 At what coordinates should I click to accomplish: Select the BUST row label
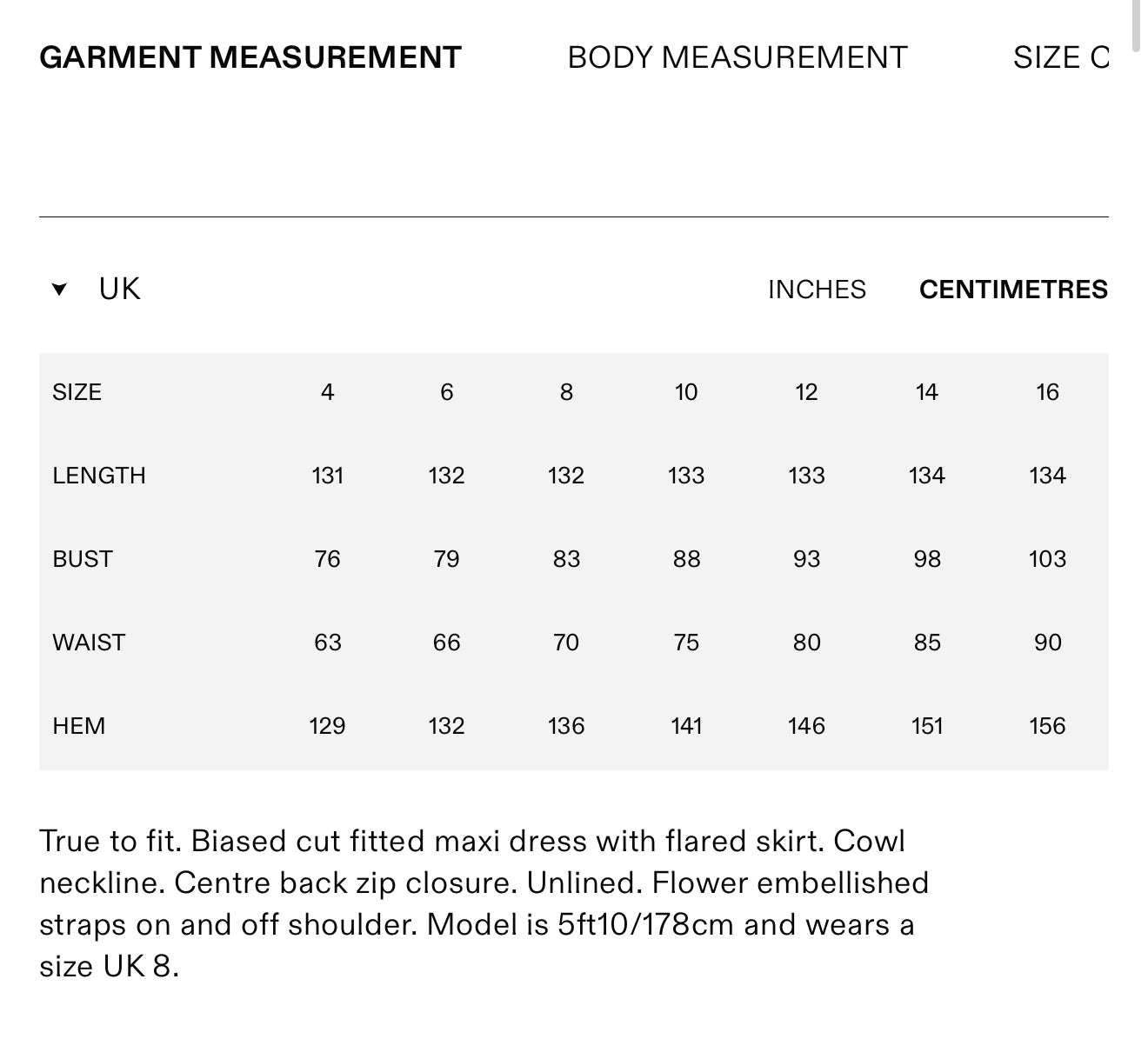83,559
